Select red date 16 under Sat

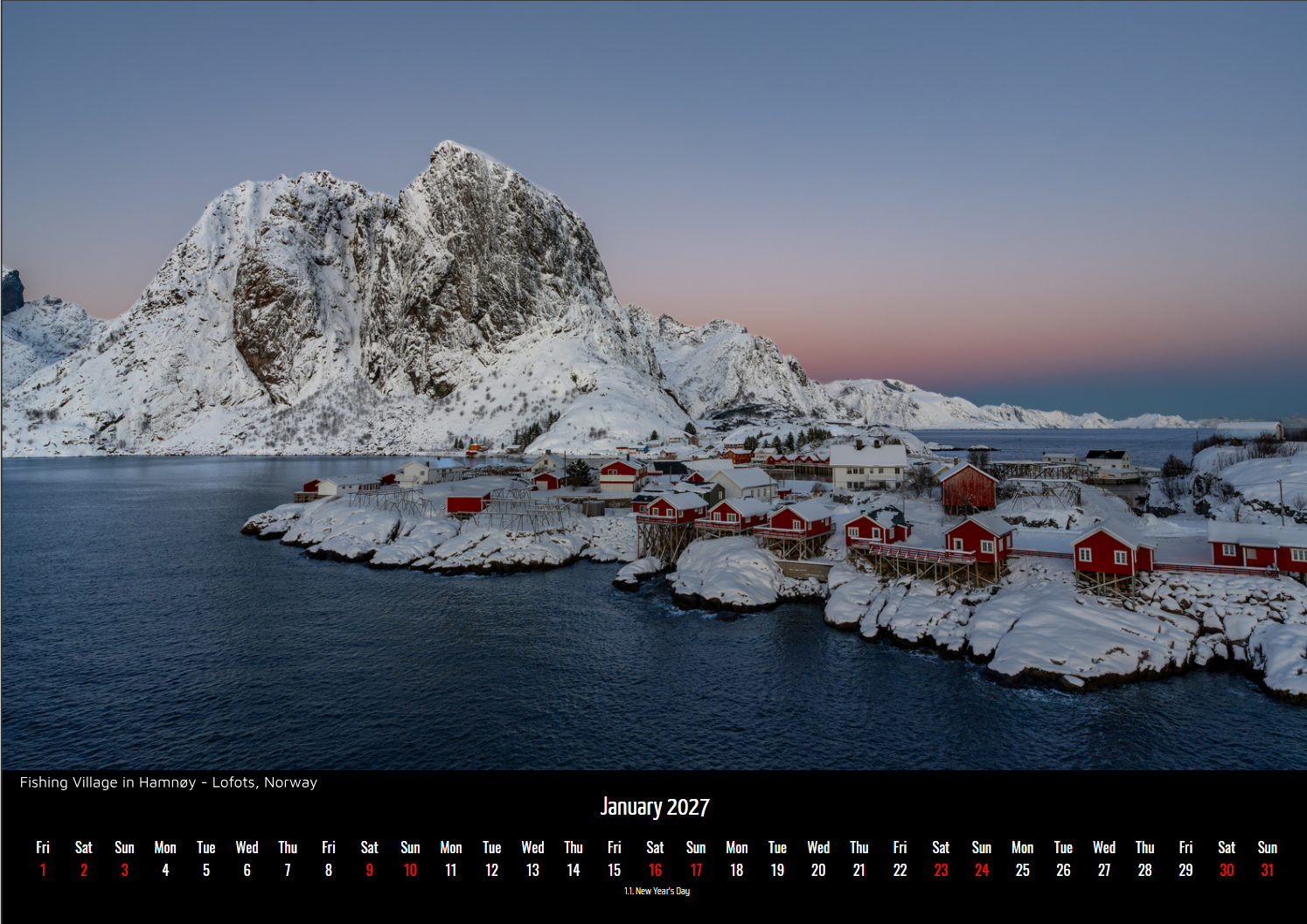655,870
